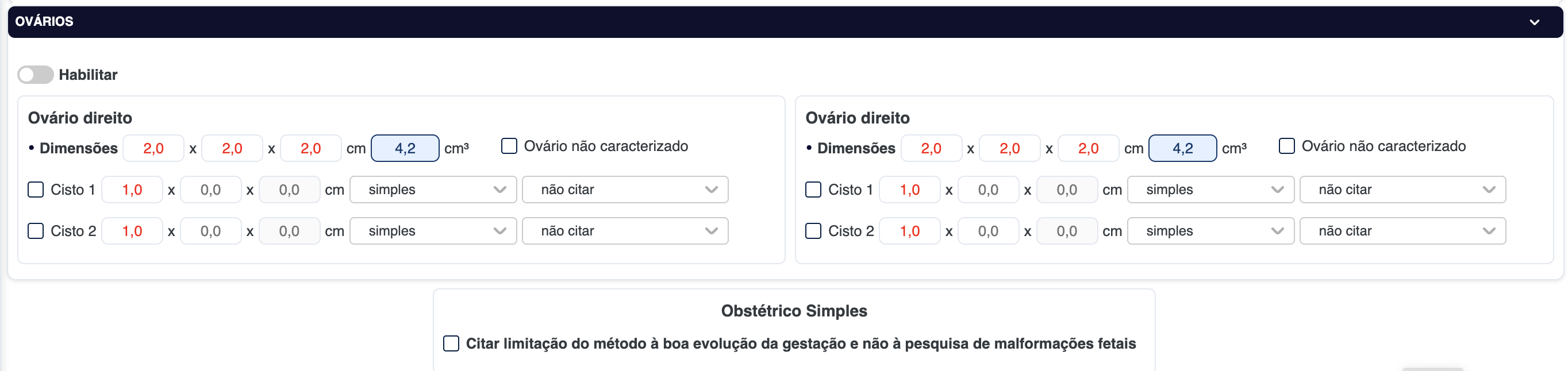Viewport: 1568px width, 371px height.
Task: Check 'Ovário não caracterizado' in the left panel
Action: point(509,146)
